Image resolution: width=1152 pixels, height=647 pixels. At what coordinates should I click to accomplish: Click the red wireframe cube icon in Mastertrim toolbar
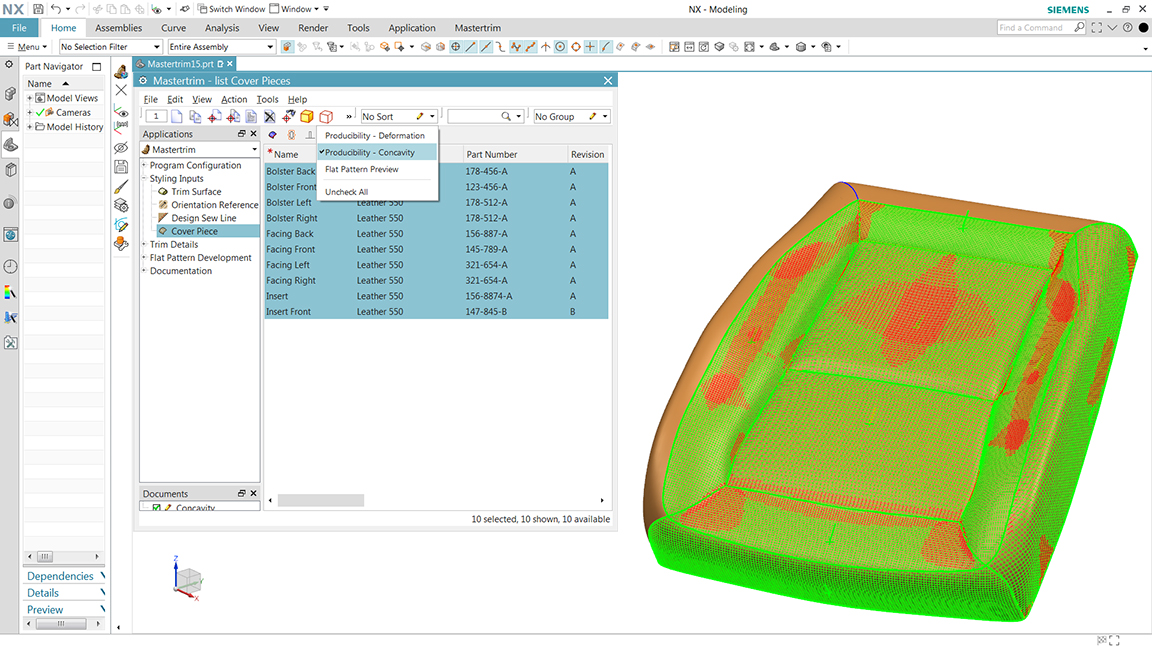[326, 117]
